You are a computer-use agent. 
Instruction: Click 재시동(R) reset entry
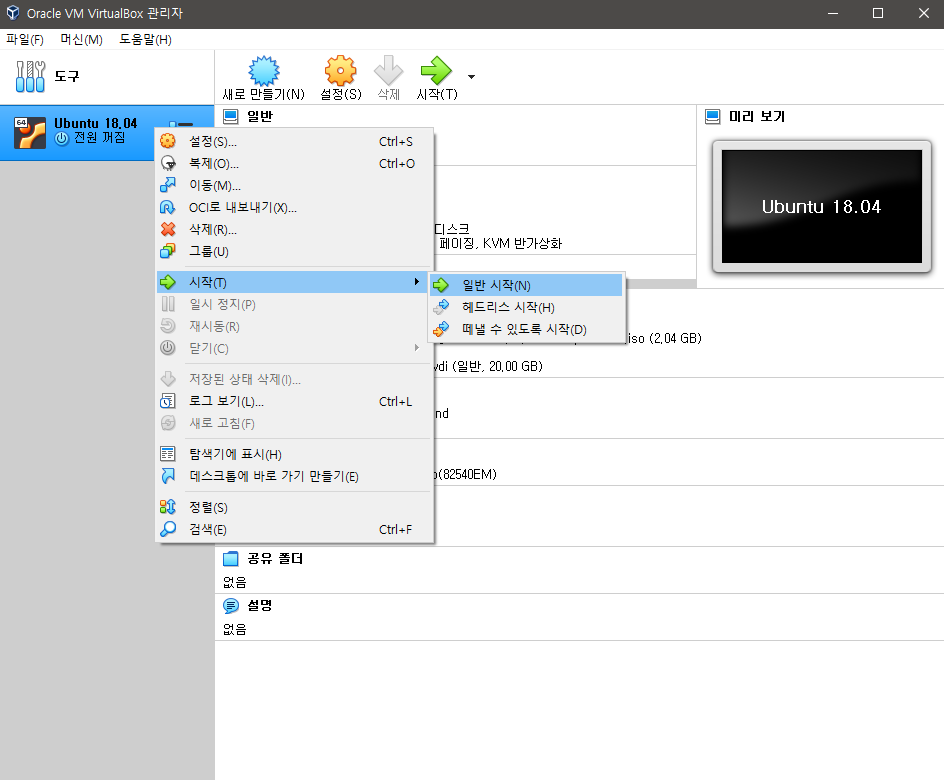[x=294, y=326]
